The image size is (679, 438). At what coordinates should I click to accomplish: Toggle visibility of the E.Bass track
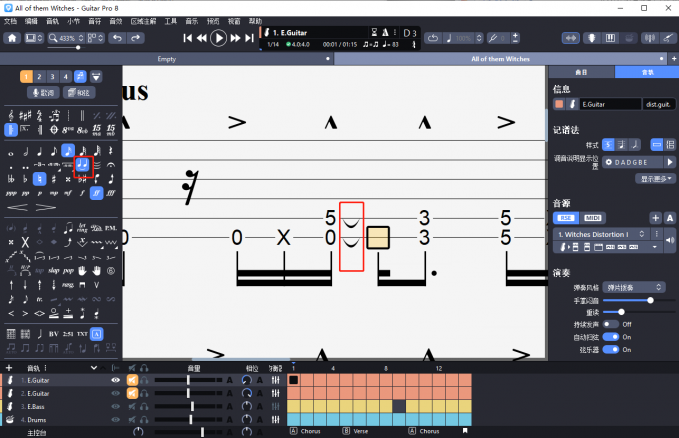coord(116,407)
